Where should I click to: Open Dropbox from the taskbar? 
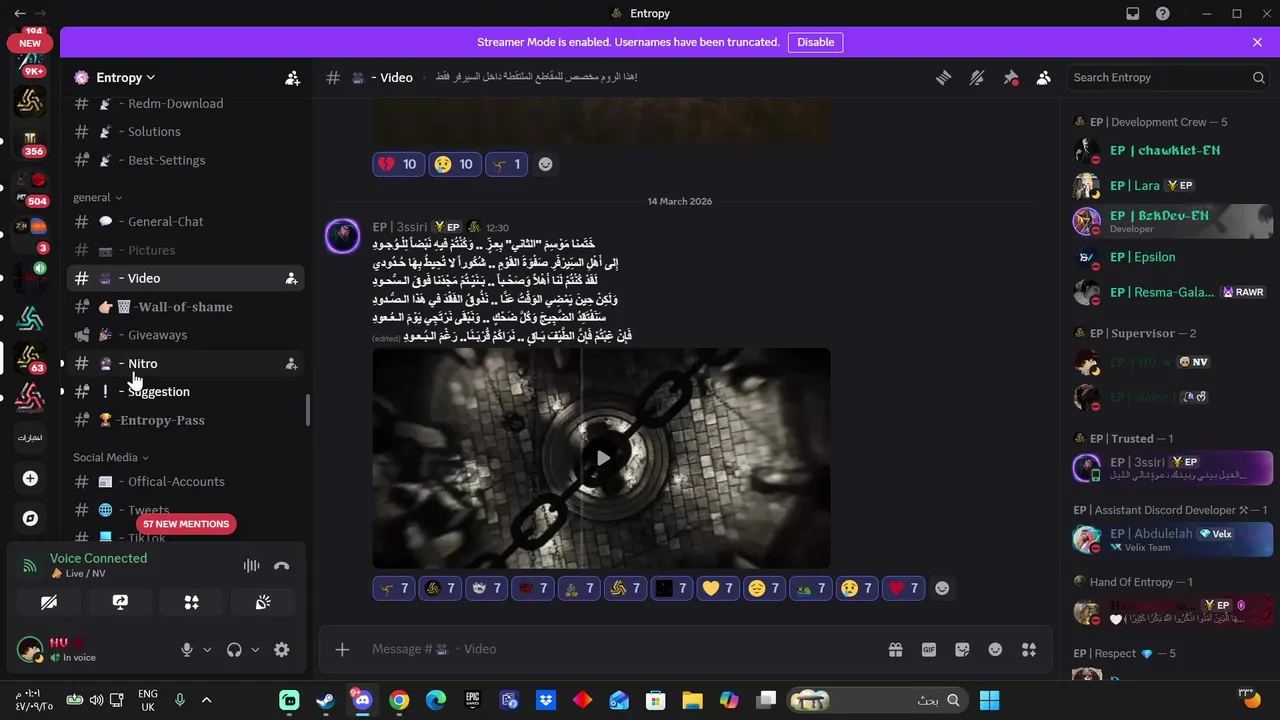[x=546, y=700]
